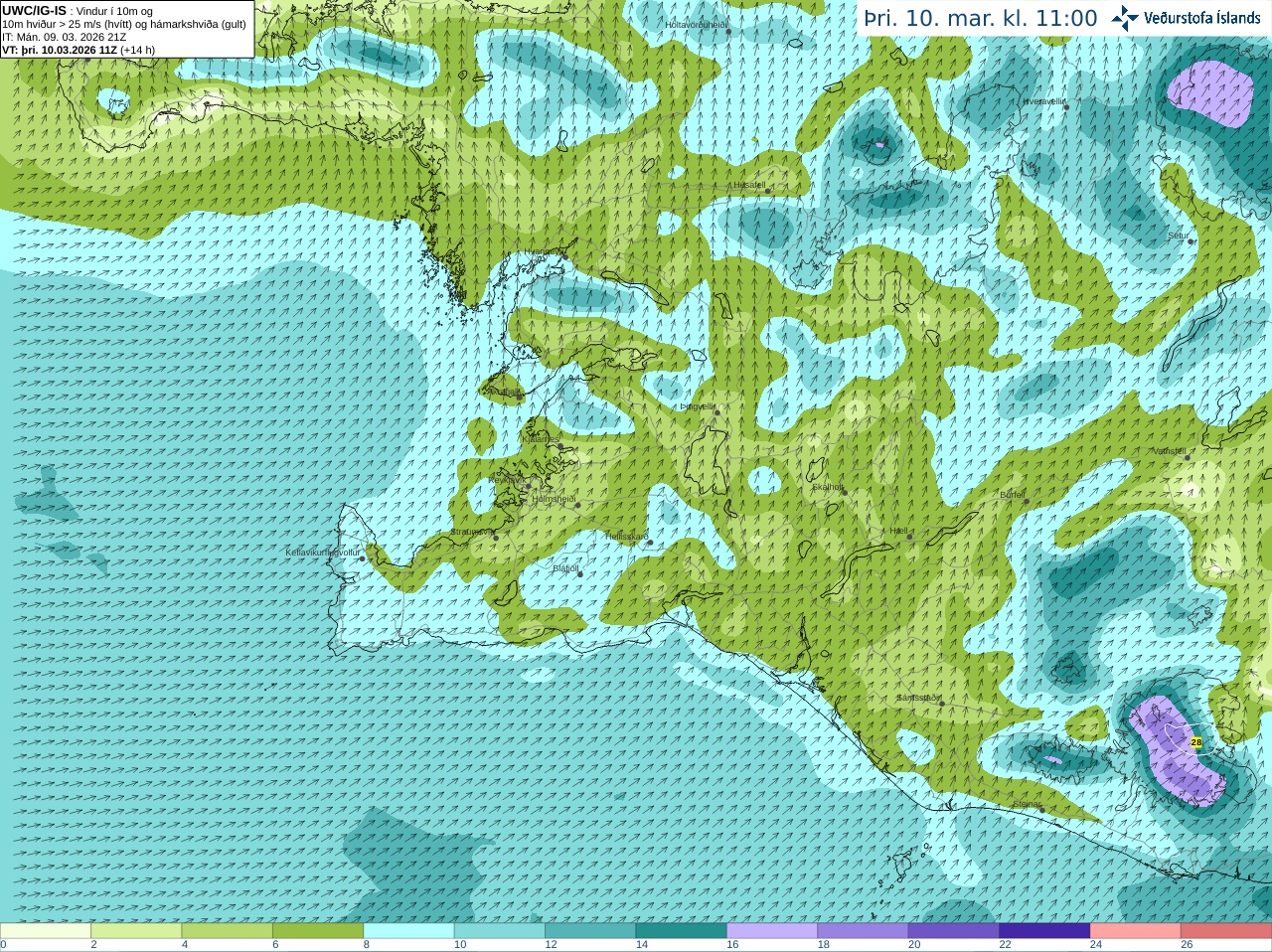Select the 8–10 m/s cyan legend swatch
The height and width of the screenshot is (952, 1272).
[x=408, y=931]
